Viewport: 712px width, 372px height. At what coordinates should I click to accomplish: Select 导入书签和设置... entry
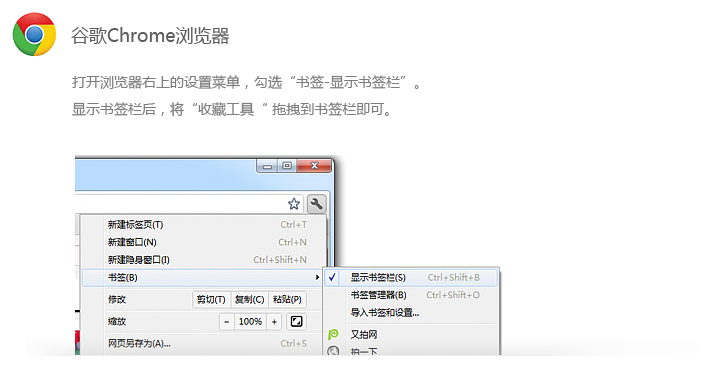point(411,312)
